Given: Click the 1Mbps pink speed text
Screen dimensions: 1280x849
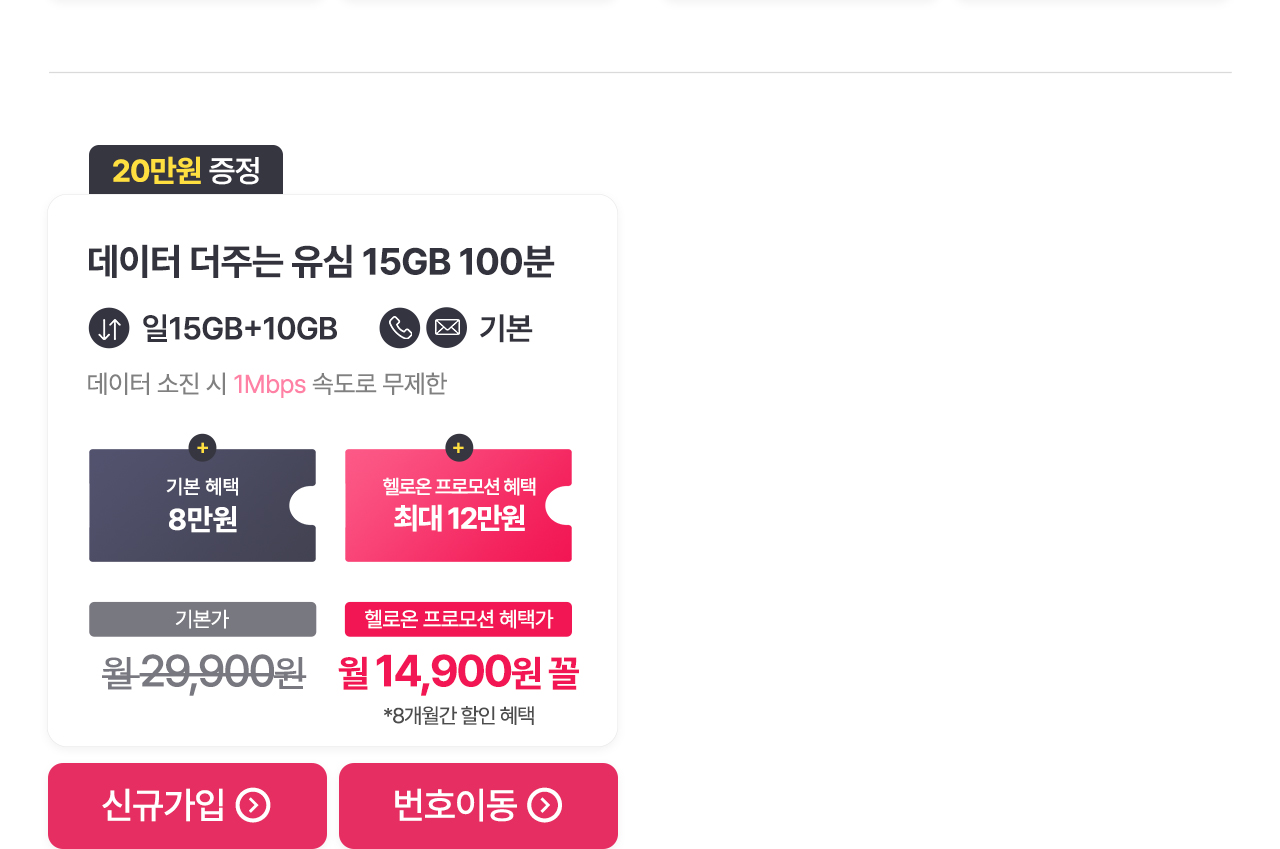Looking at the screenshot, I should point(270,384).
